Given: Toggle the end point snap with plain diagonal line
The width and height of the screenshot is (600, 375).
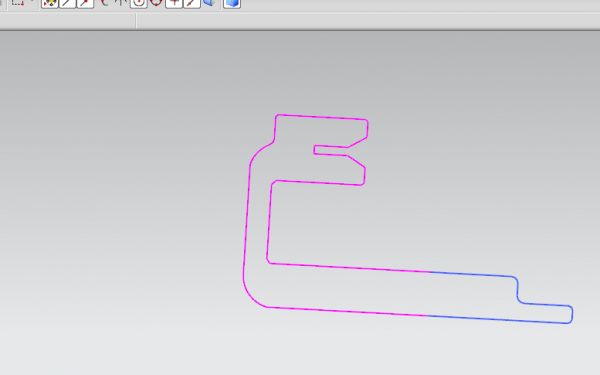Looking at the screenshot, I should (67, 3).
